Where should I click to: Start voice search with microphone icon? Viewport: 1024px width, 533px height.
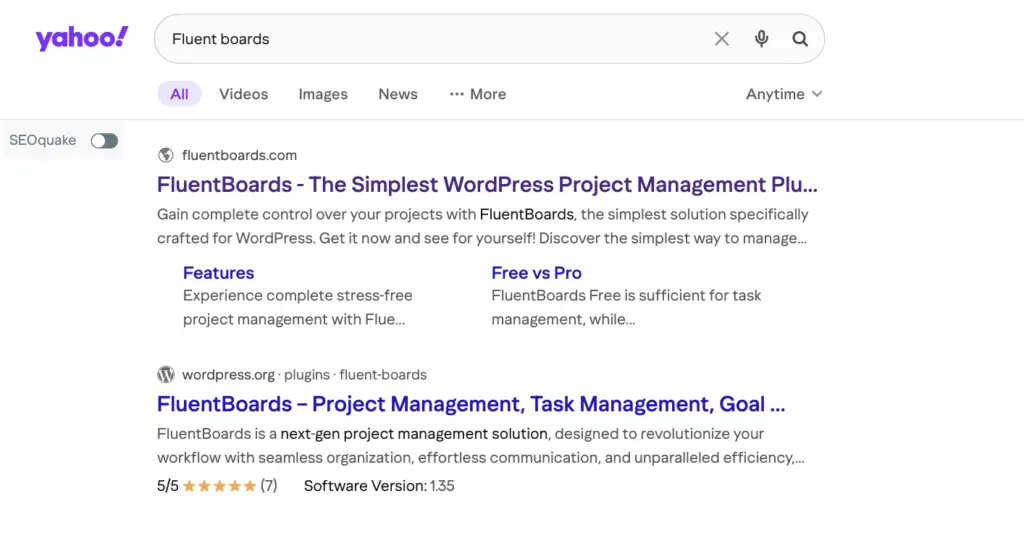click(761, 39)
